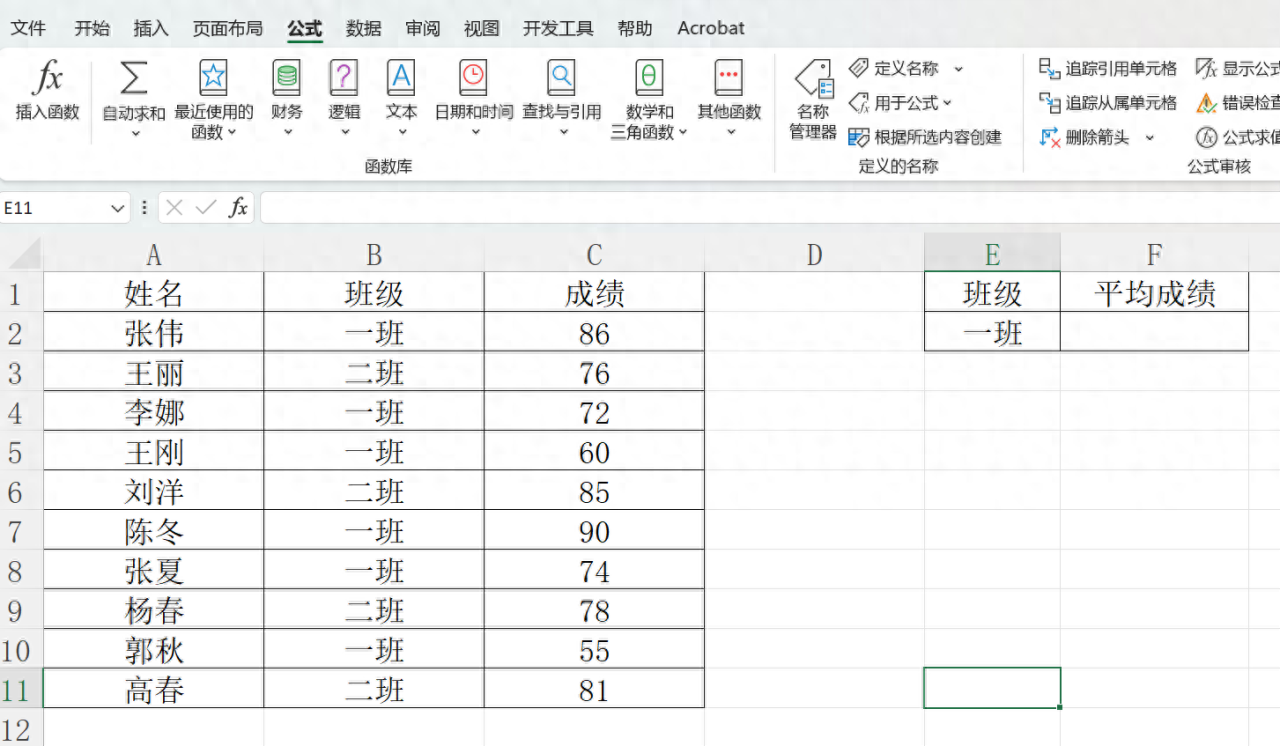
Task: Select cell with score 86
Action: 594,333
